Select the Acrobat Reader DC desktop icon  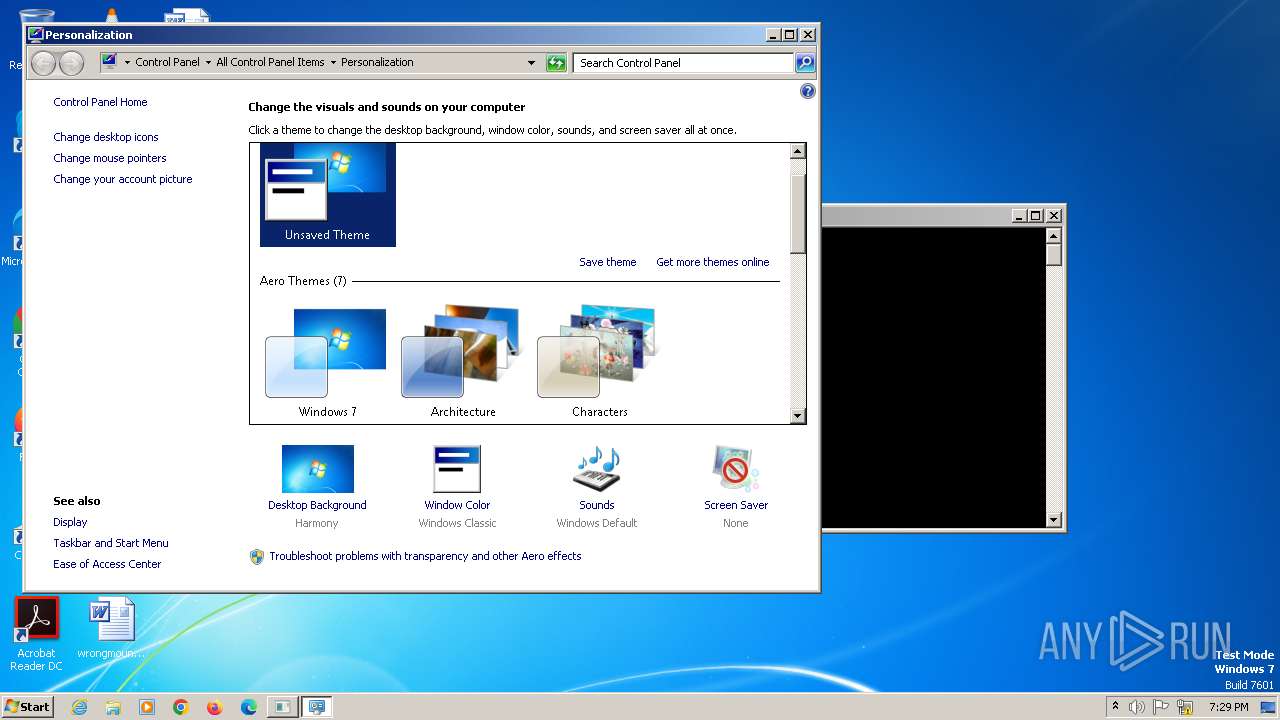click(36, 635)
